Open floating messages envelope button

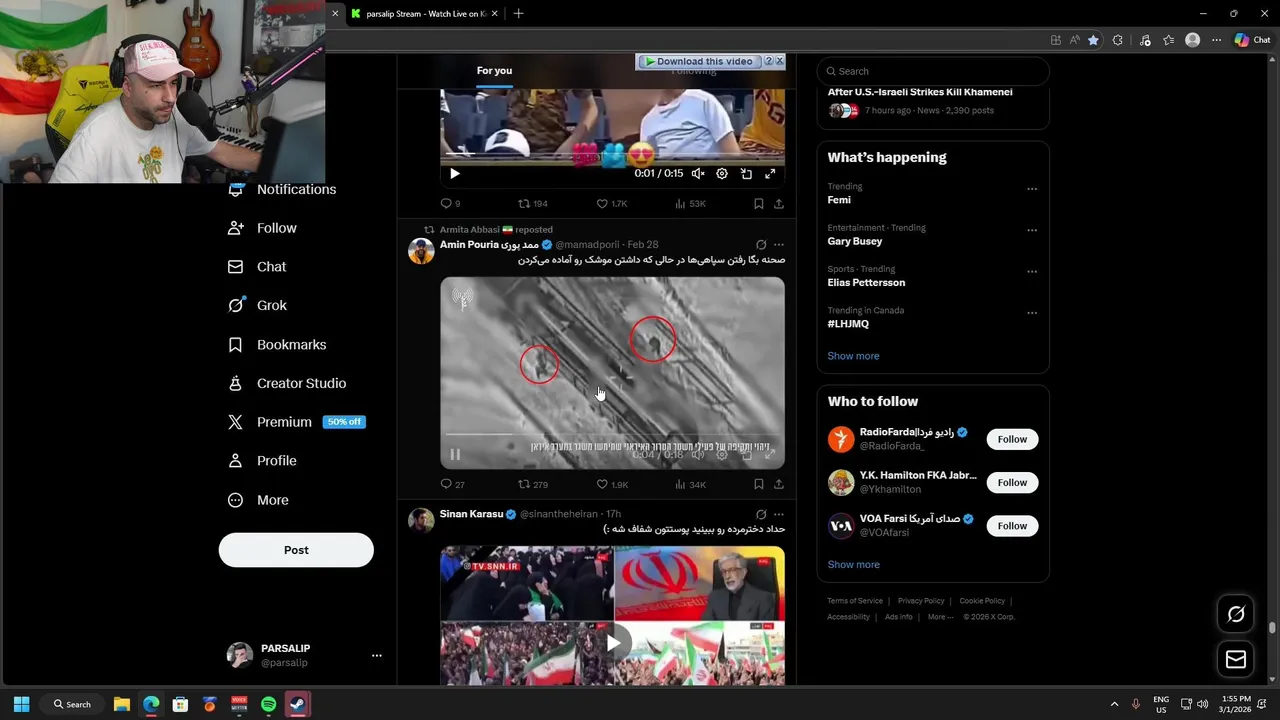[x=1236, y=659]
